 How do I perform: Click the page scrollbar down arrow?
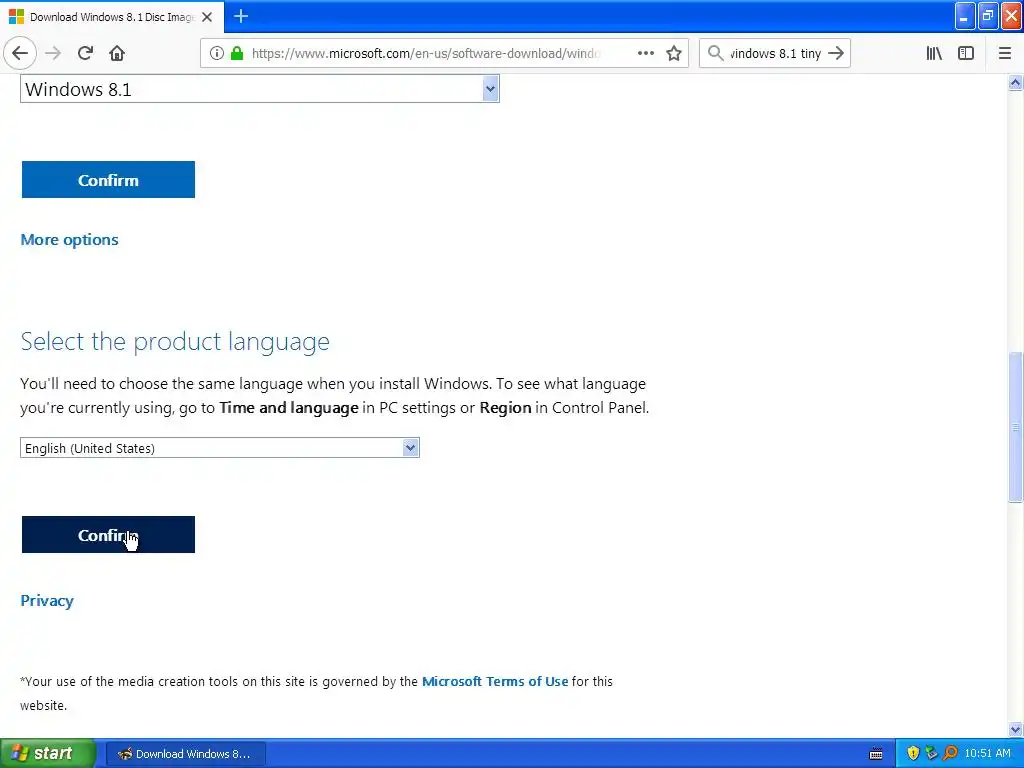coord(1015,729)
